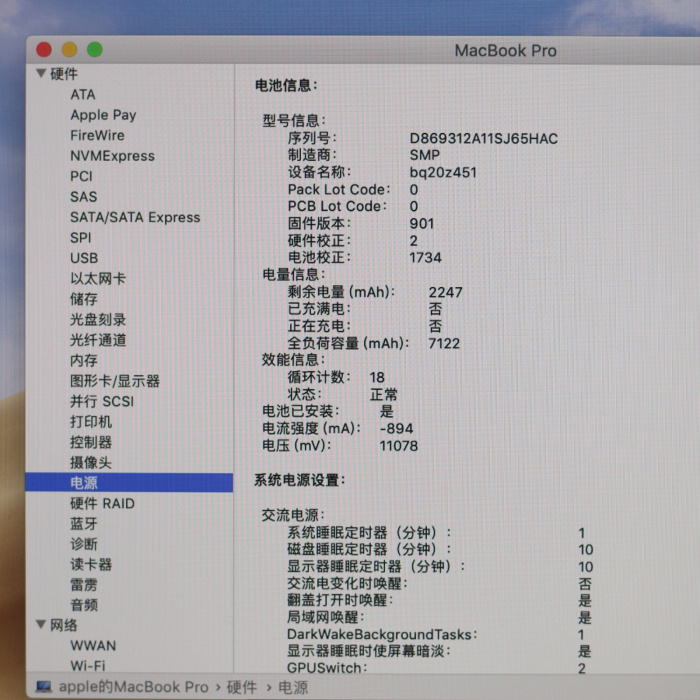
Task: Click the GPUSwitch label
Action: pyautogui.click(x=327, y=668)
